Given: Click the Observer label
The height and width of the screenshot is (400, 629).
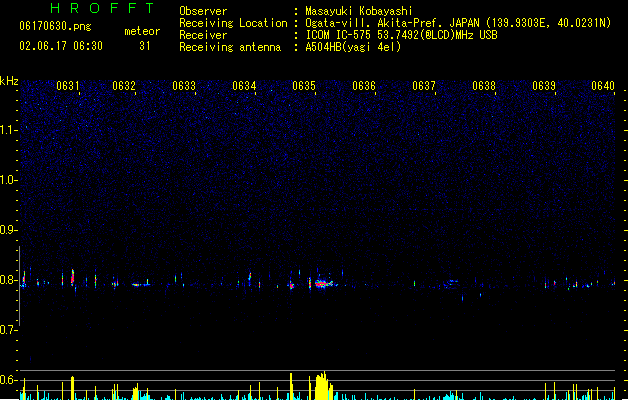Looking at the screenshot, I should 203,11.
